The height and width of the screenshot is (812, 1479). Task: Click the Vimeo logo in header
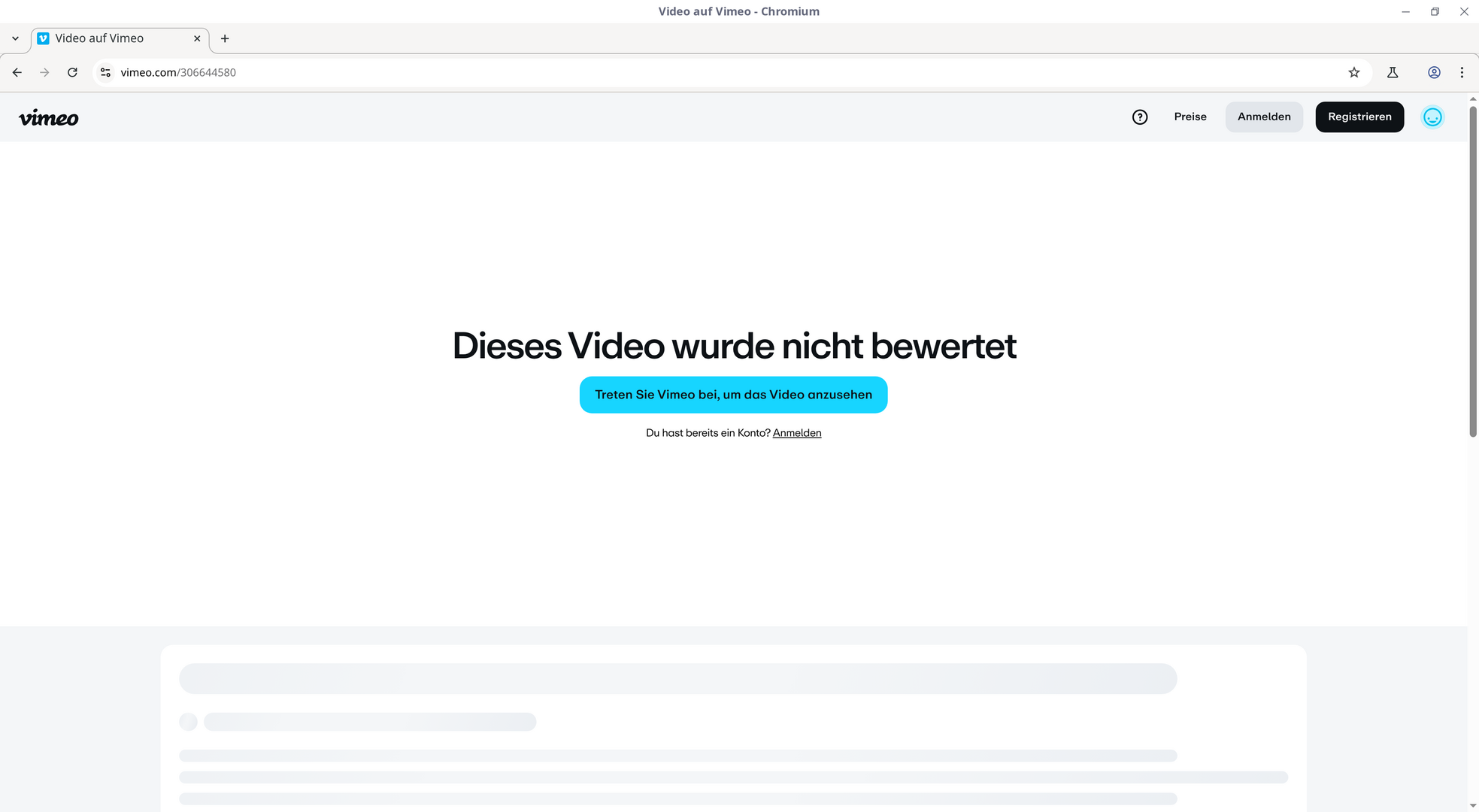pos(48,117)
